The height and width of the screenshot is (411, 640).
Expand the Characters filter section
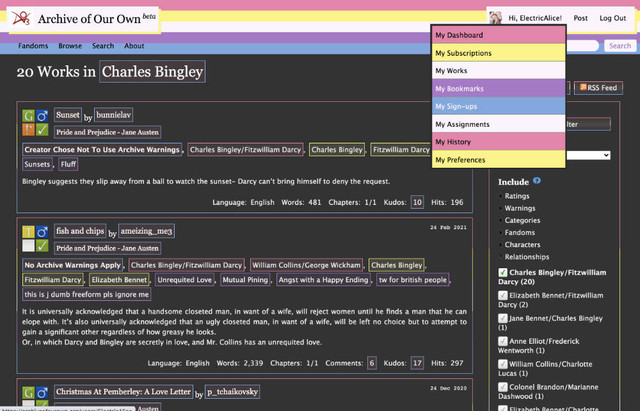click(x=522, y=244)
